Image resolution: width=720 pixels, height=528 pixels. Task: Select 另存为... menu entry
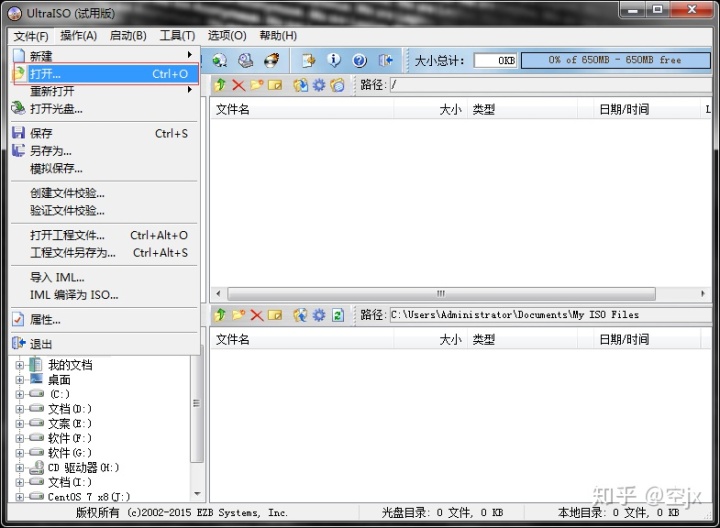point(106,151)
